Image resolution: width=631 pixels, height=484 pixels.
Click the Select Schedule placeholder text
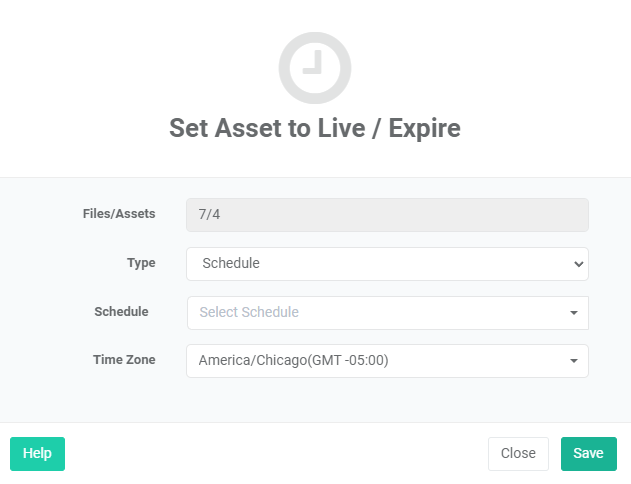(249, 312)
